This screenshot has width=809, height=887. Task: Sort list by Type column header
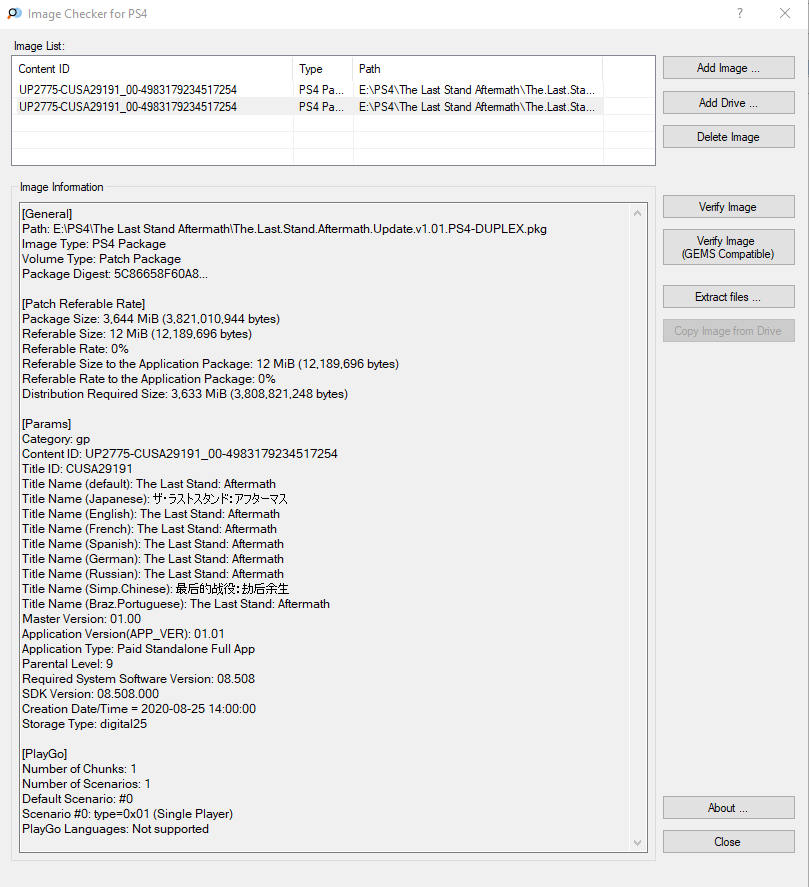click(x=322, y=69)
